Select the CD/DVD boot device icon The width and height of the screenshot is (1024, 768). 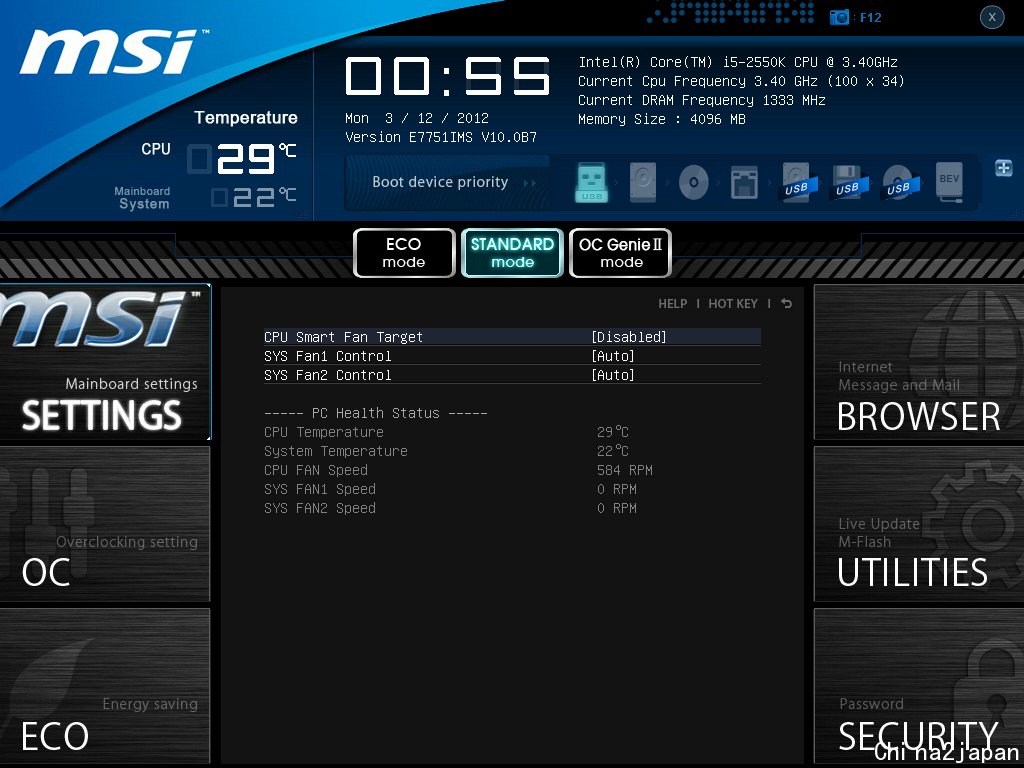(x=694, y=182)
